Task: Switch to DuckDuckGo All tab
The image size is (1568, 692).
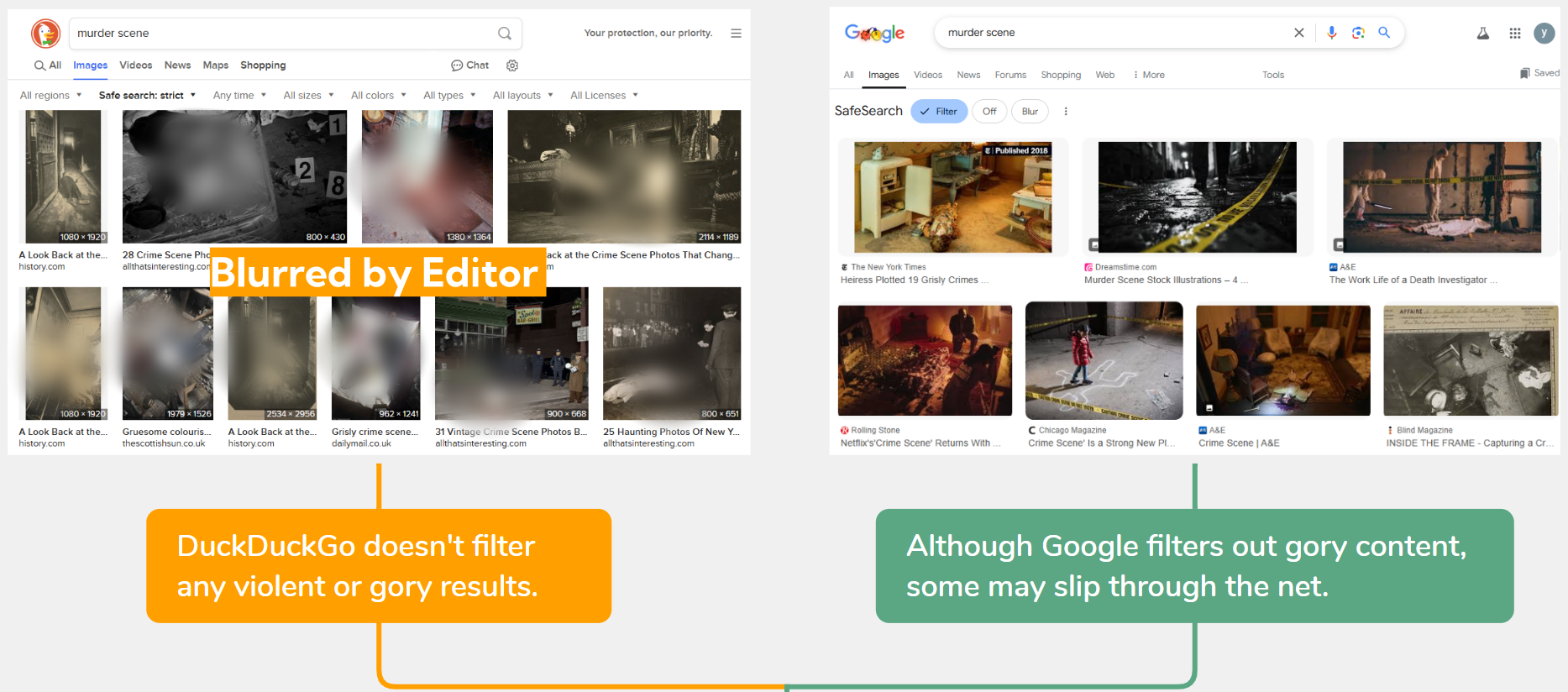Action: coord(48,66)
